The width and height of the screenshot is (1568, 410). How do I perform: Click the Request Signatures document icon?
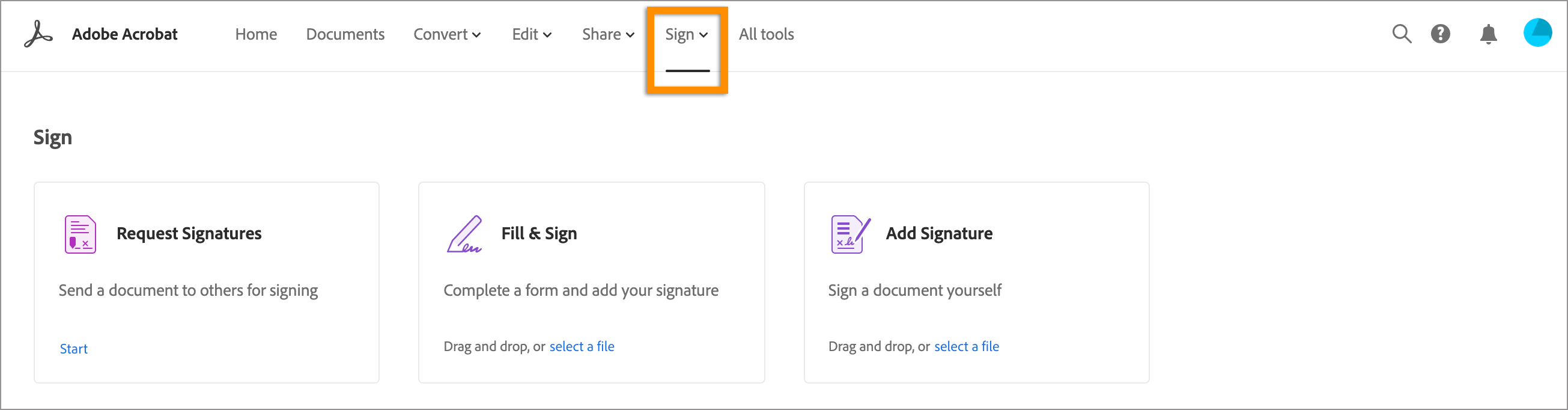coord(81,234)
